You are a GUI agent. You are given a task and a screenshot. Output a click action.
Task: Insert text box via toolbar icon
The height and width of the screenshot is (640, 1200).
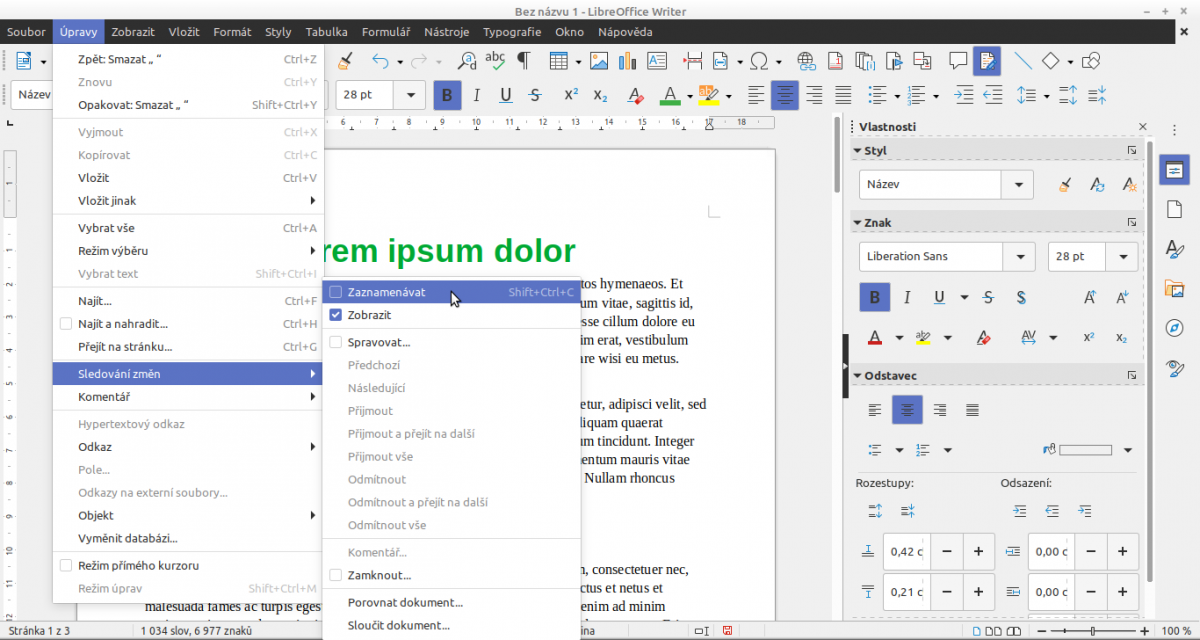point(657,61)
